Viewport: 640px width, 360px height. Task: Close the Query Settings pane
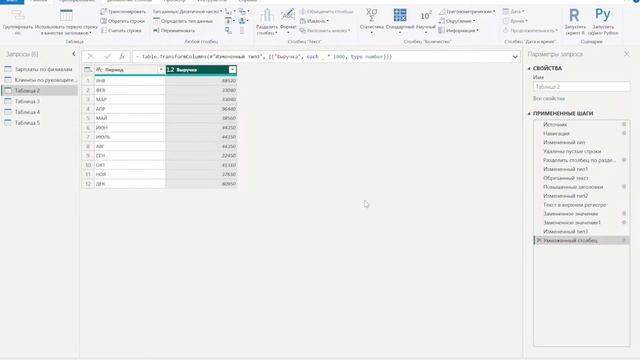pos(627,54)
